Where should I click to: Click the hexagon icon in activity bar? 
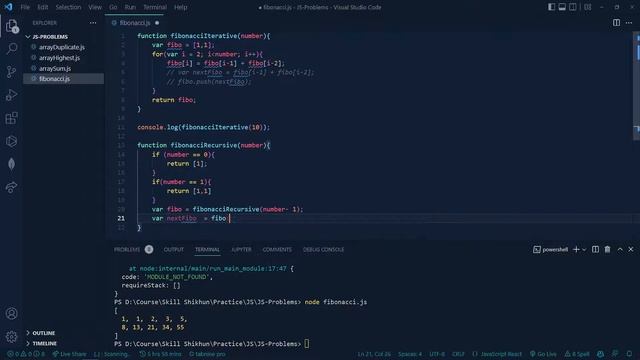coord(12,141)
